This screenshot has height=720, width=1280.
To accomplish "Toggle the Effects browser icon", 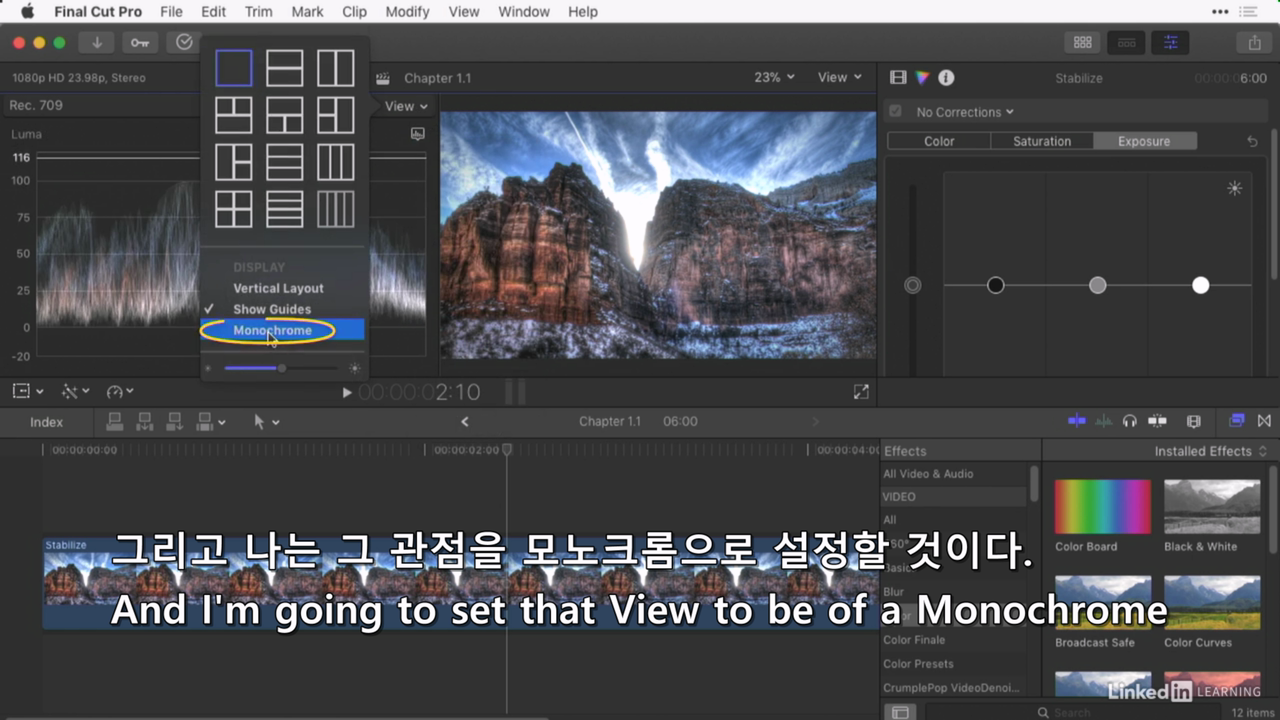I will click(1237, 421).
